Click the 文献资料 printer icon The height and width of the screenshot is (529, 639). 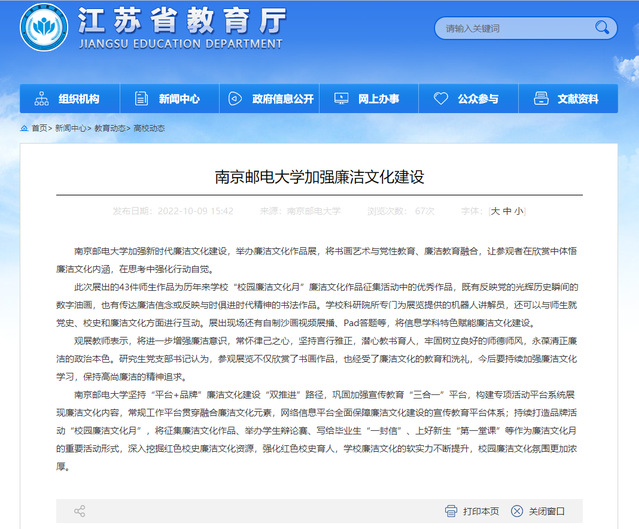tap(541, 99)
